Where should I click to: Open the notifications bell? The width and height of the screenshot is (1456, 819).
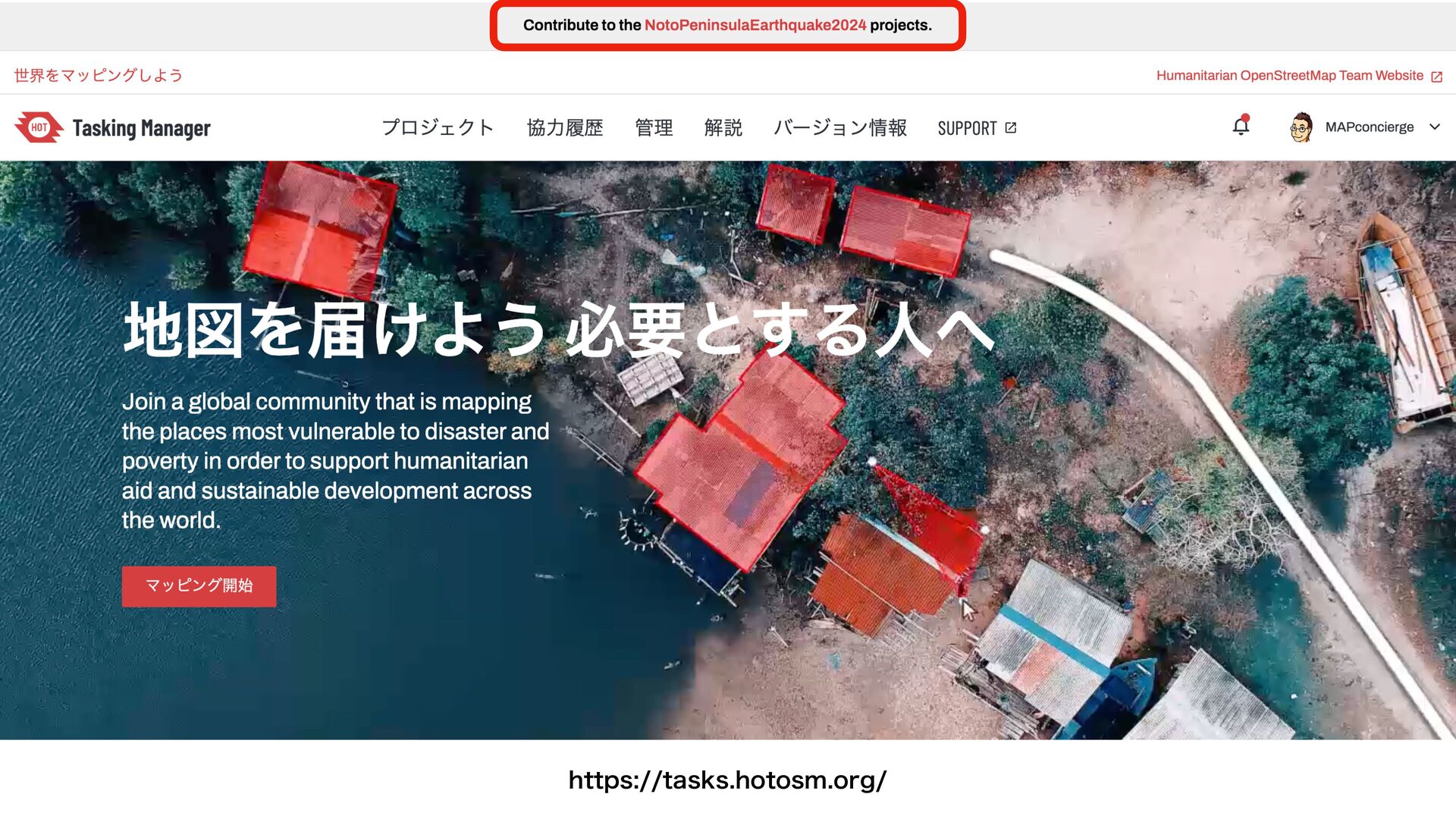click(x=1241, y=127)
